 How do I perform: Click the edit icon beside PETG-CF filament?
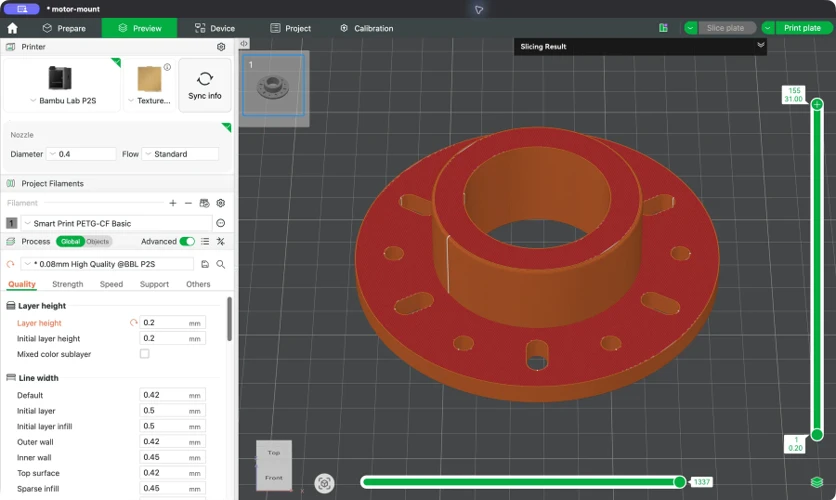(x=221, y=223)
